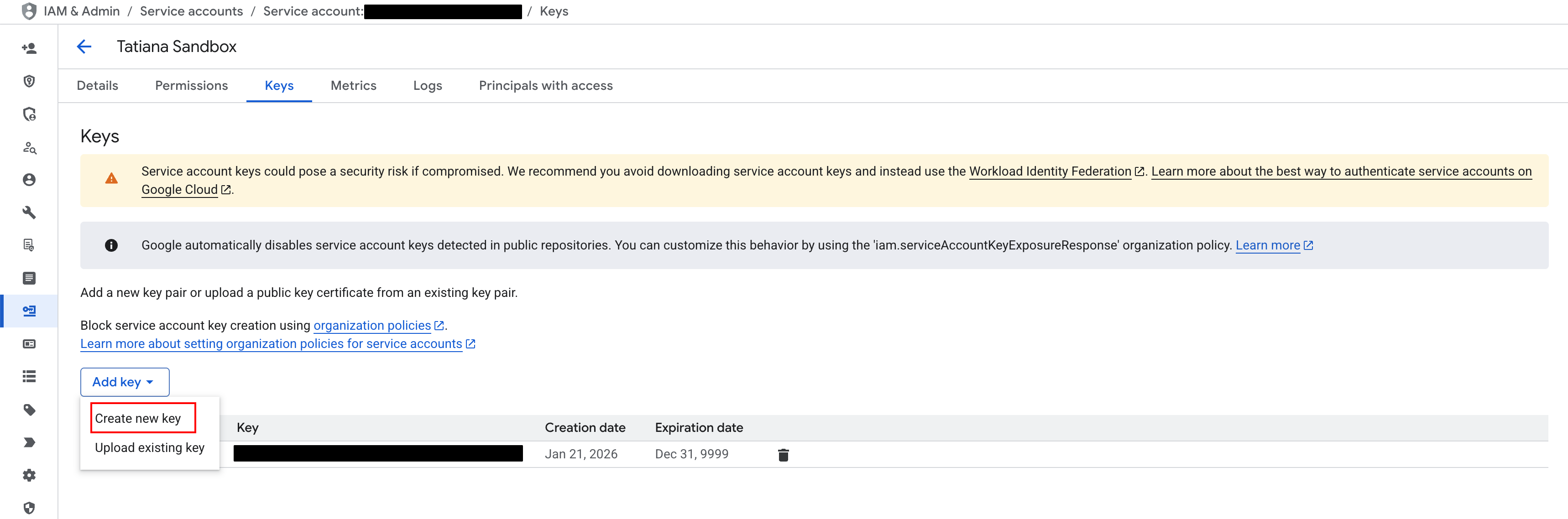Click the external-link icon after Workload Identity Federation
This screenshot has width=1568, height=519.
pyautogui.click(x=1139, y=171)
